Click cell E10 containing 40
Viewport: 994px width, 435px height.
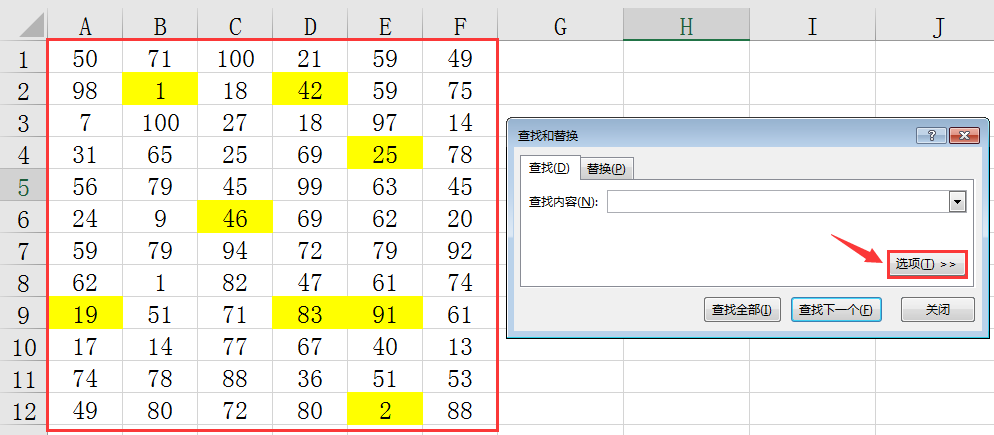pyautogui.click(x=385, y=346)
